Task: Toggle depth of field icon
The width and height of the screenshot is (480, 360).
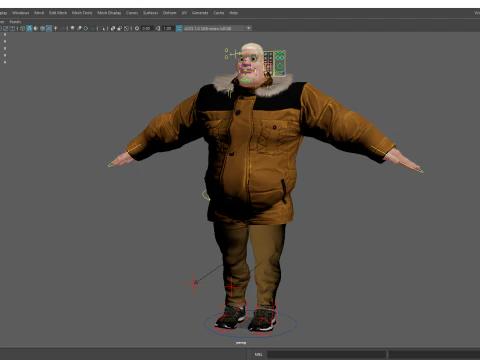Action: click(x=92, y=28)
